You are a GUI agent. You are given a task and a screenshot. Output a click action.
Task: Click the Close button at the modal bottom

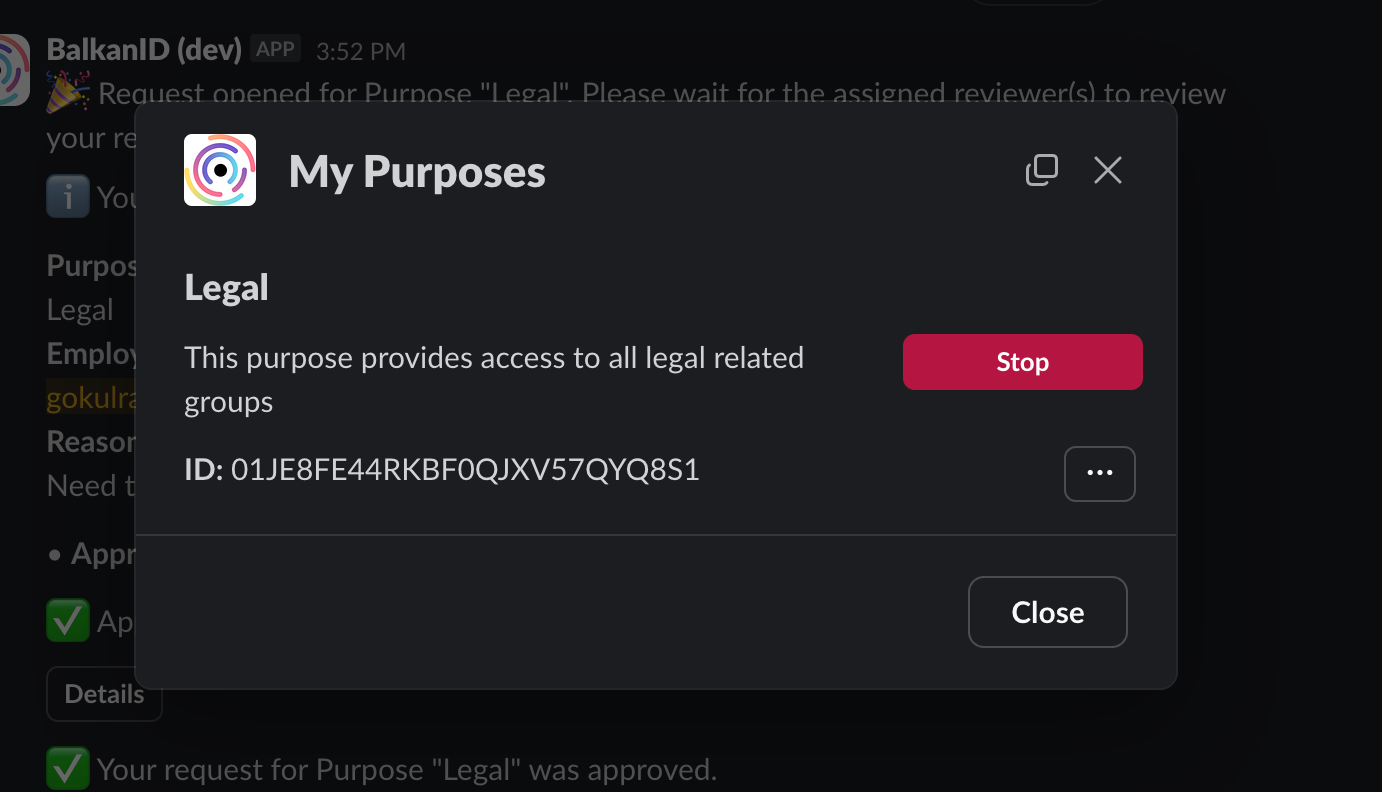pos(1047,612)
